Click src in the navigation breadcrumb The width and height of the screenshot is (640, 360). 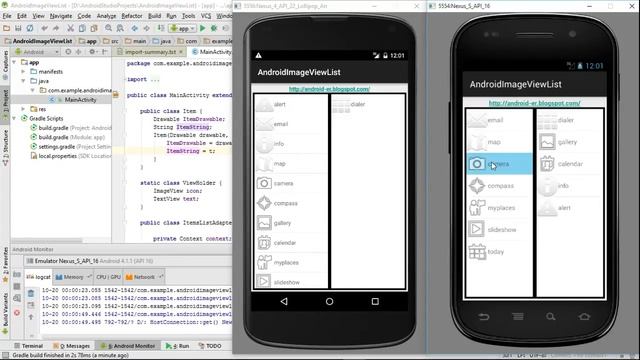pos(111,41)
